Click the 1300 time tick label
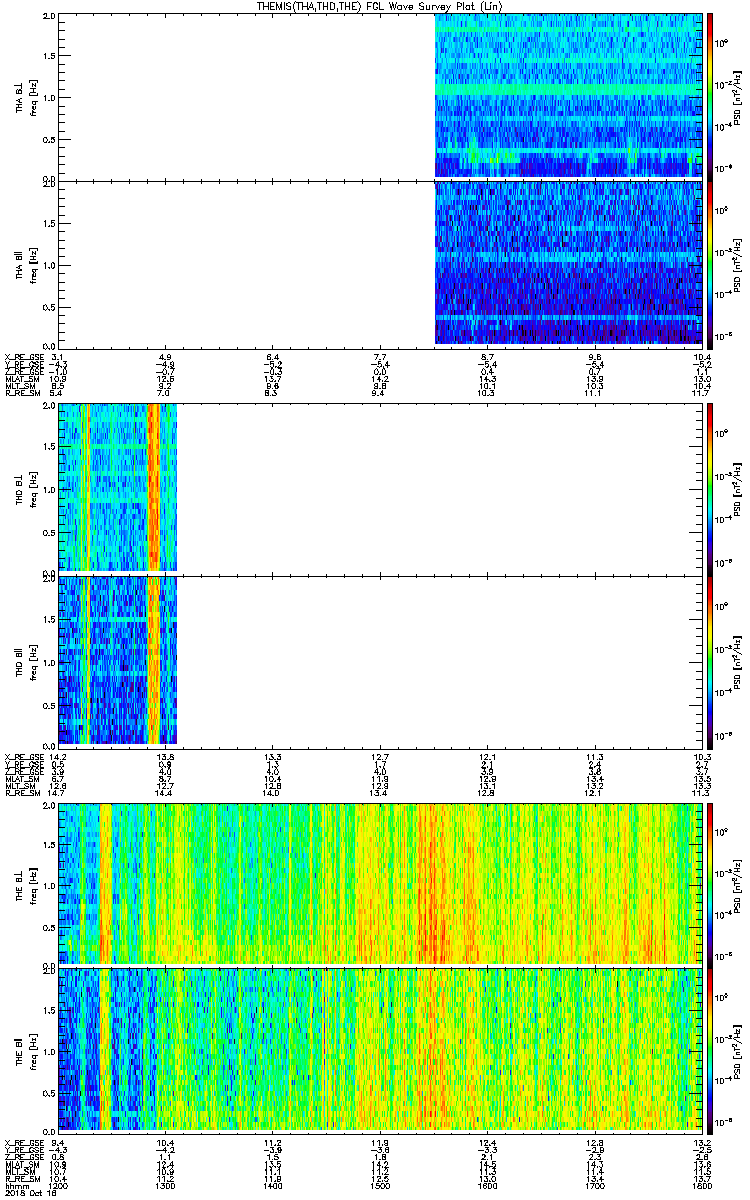Image resolution: width=750 pixels, height=1200 pixels. pos(165,1184)
